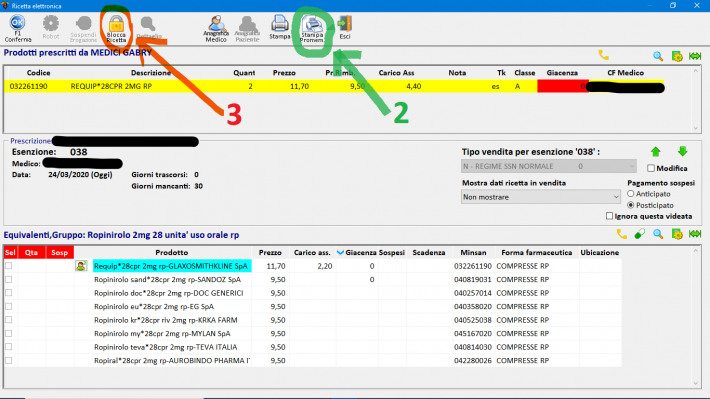Click the Descrizione column header
710x399 pixels.
point(151,72)
